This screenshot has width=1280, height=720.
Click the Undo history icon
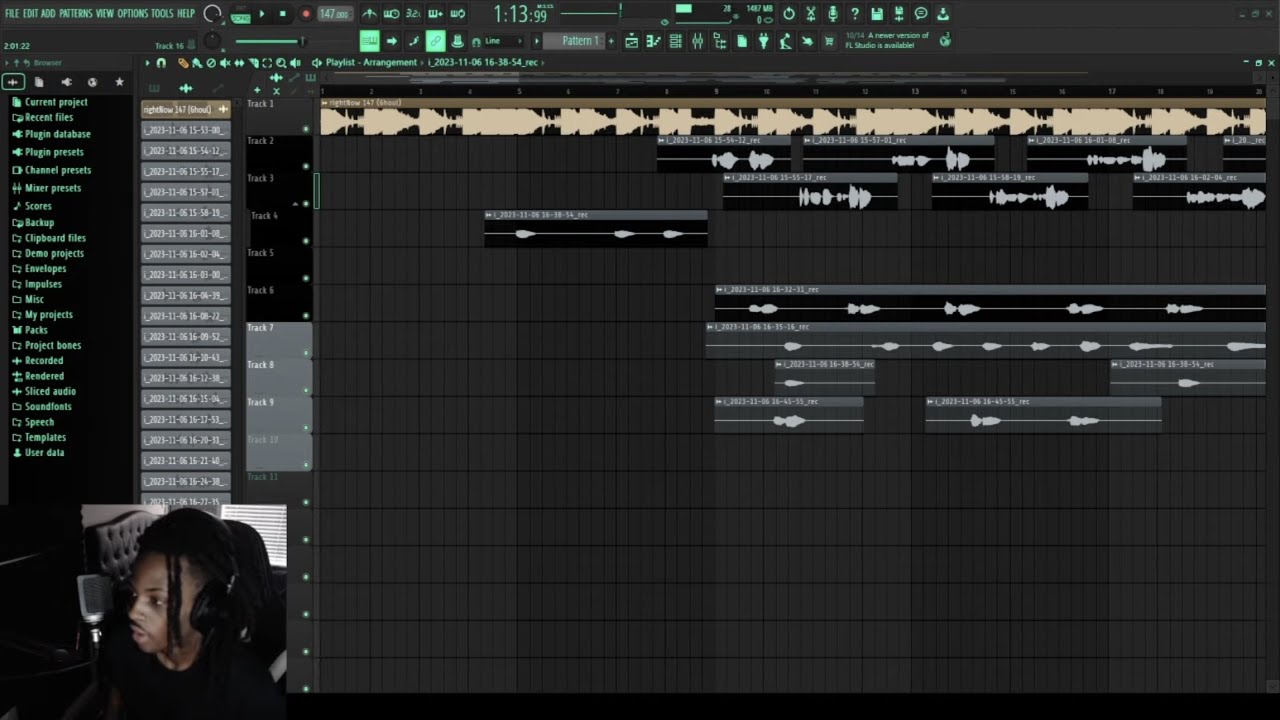coord(789,14)
